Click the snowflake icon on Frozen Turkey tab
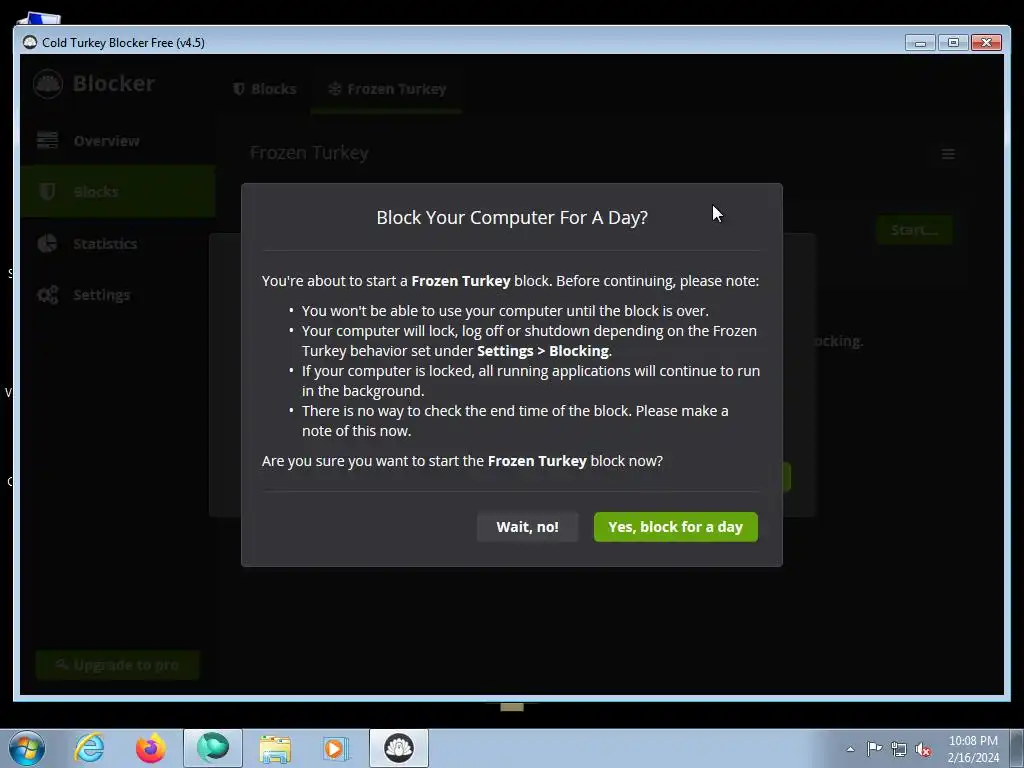The width and height of the screenshot is (1024, 768). 335,89
